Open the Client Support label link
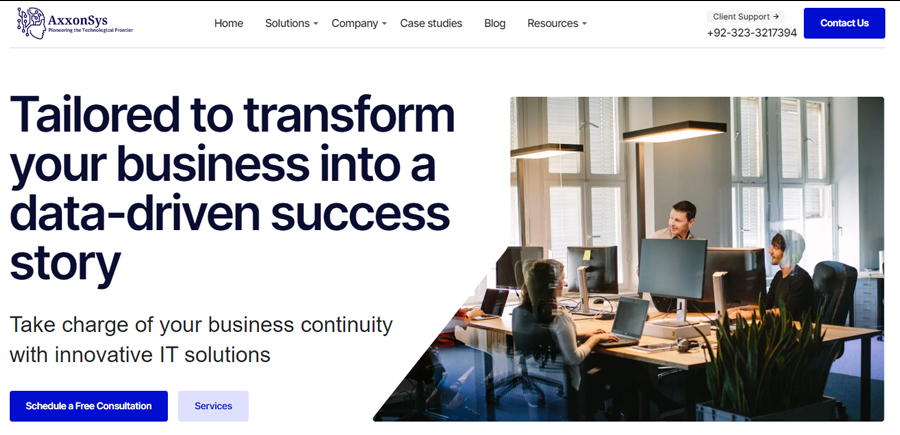This screenshot has width=900, height=435. coord(740,16)
